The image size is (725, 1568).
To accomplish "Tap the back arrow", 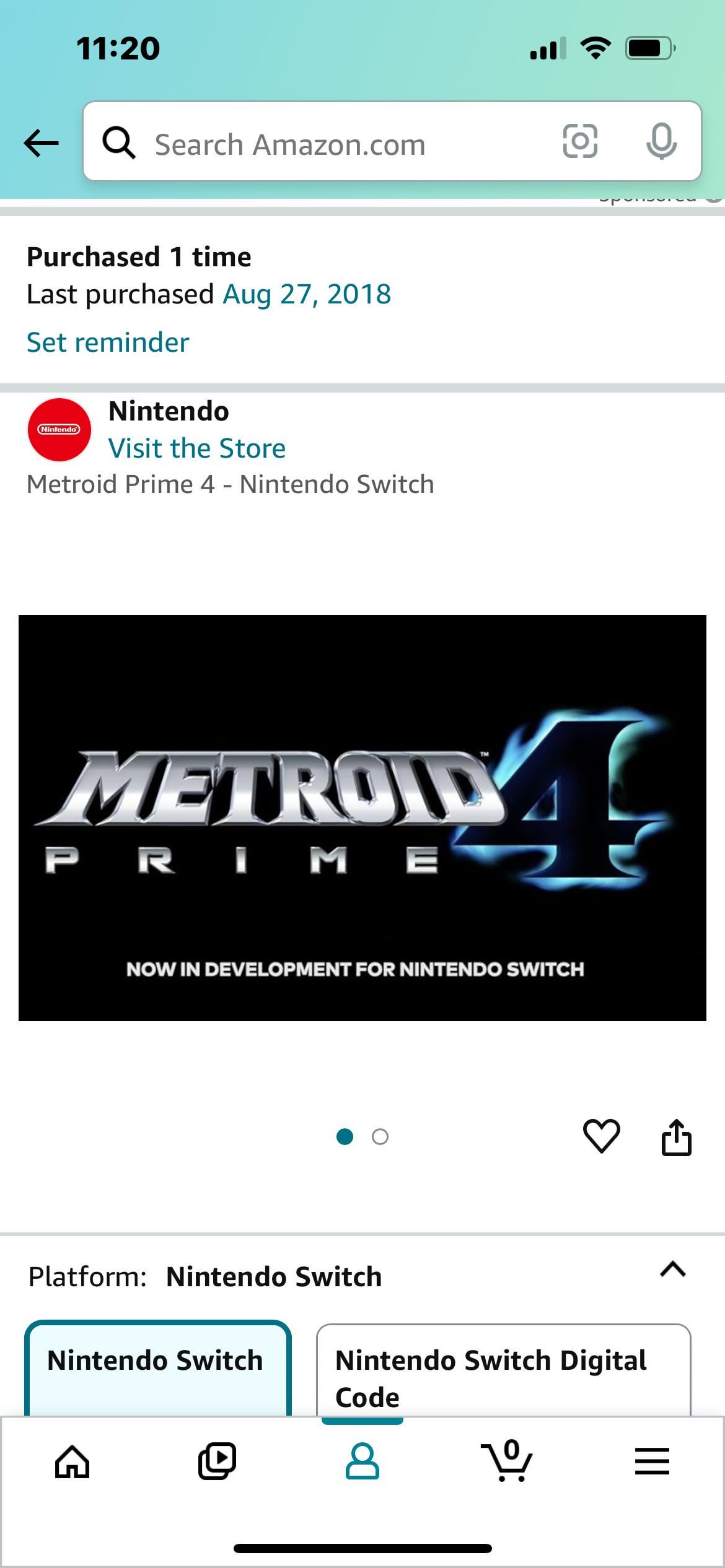I will [x=41, y=143].
